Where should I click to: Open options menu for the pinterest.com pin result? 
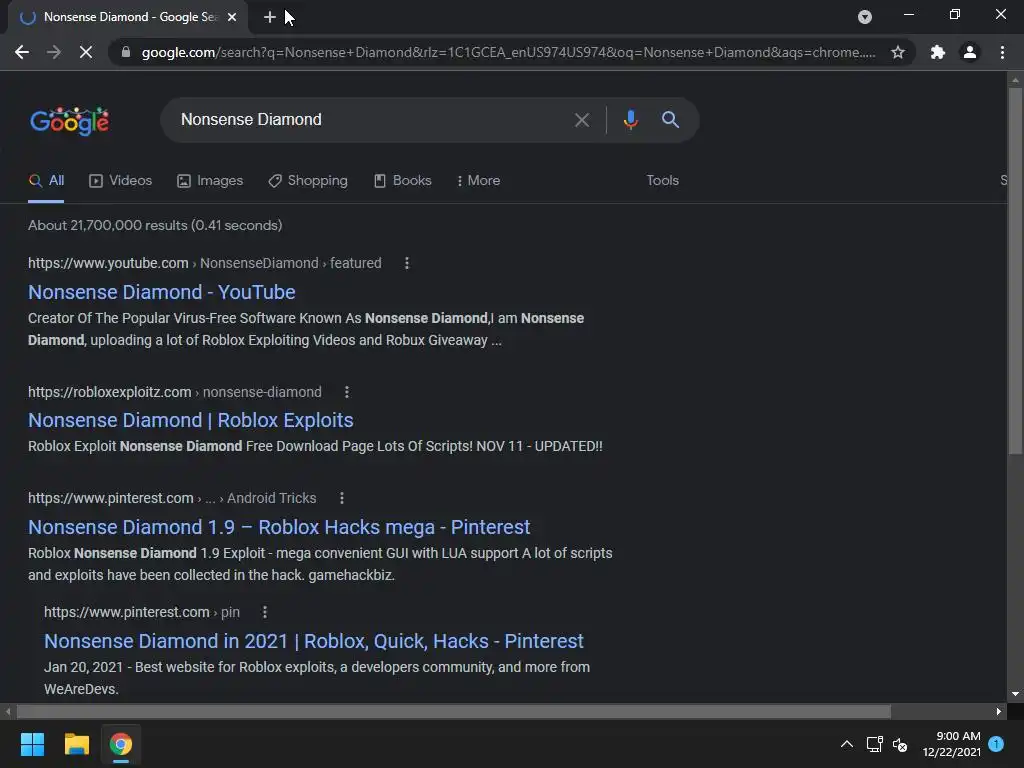click(x=264, y=613)
